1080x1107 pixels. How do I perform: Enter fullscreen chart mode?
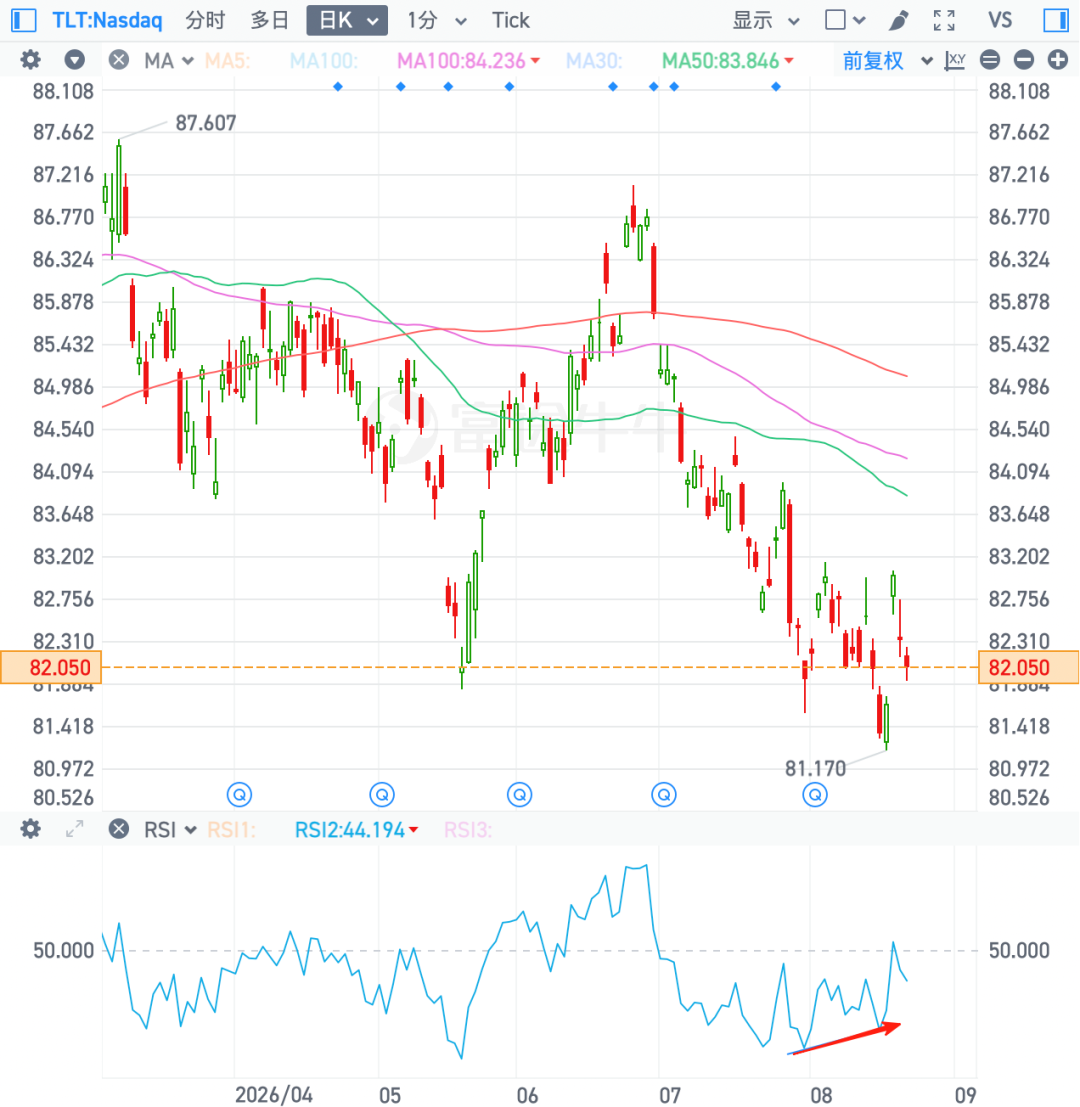pos(944,20)
